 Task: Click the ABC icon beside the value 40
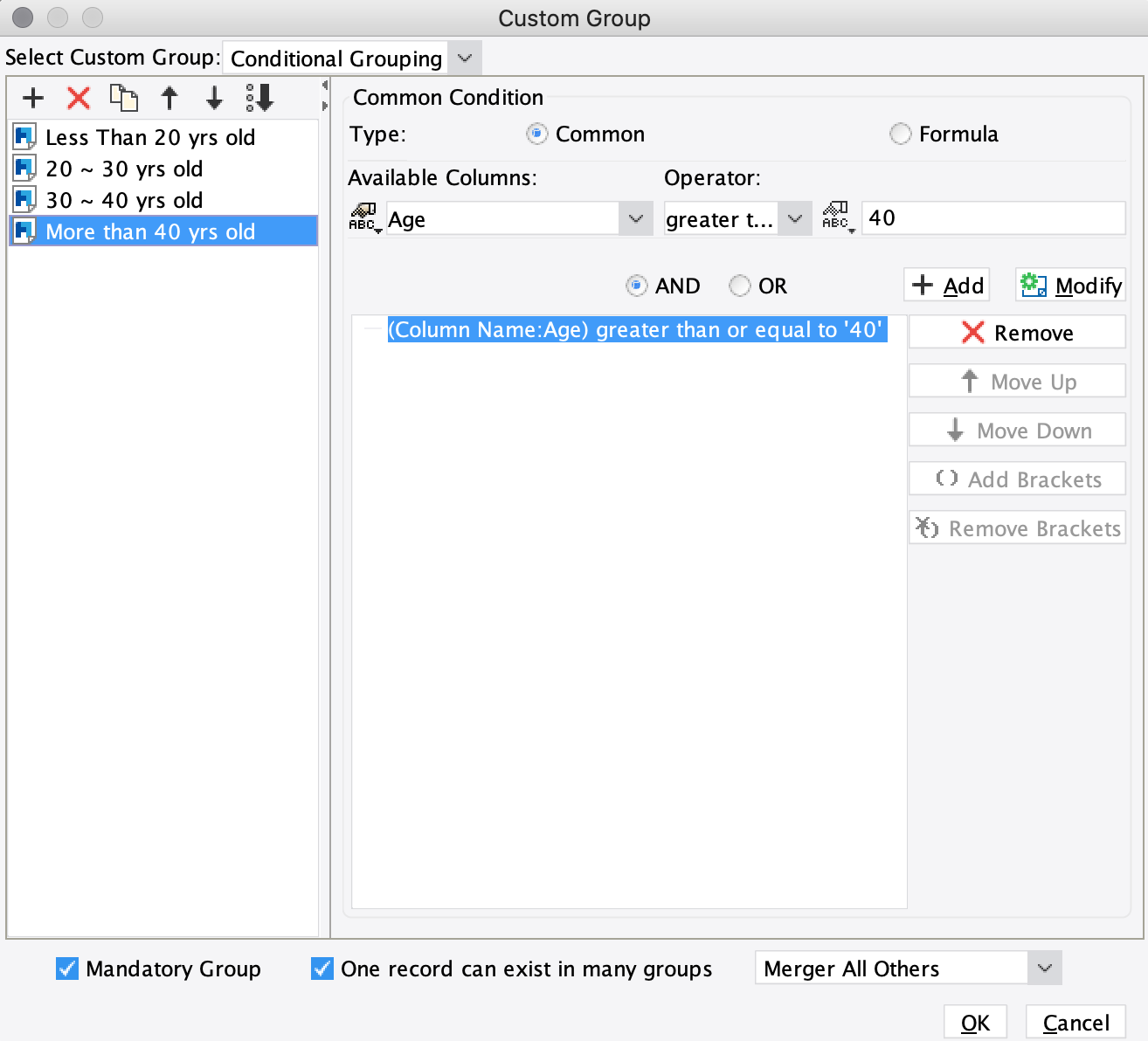[x=836, y=217]
